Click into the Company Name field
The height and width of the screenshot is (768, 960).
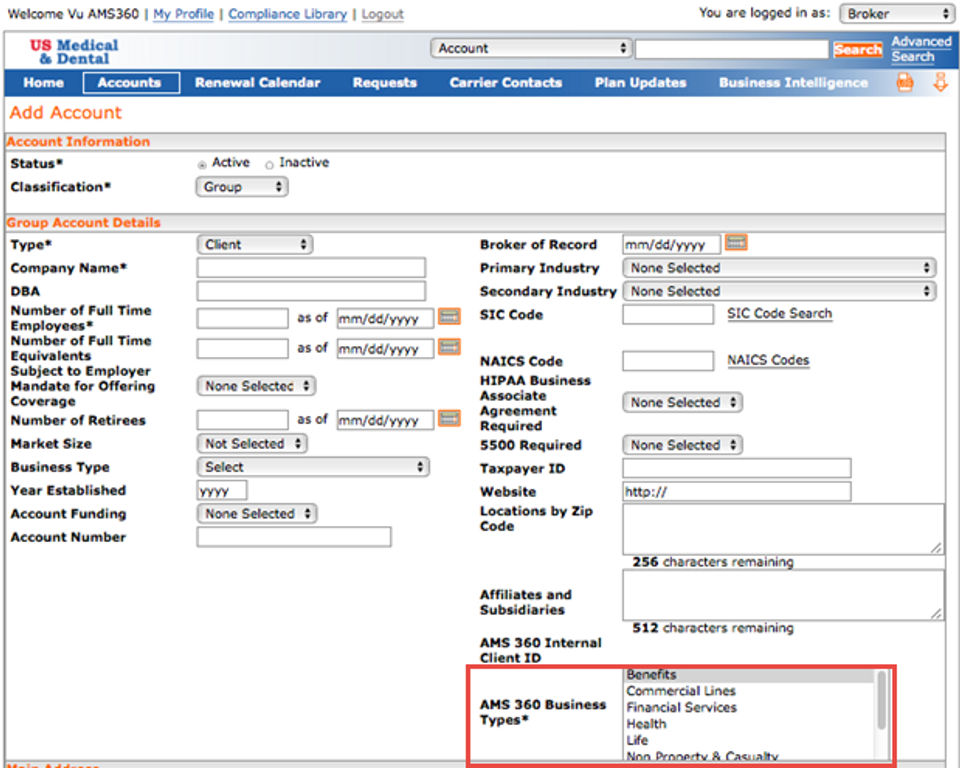tap(311, 268)
